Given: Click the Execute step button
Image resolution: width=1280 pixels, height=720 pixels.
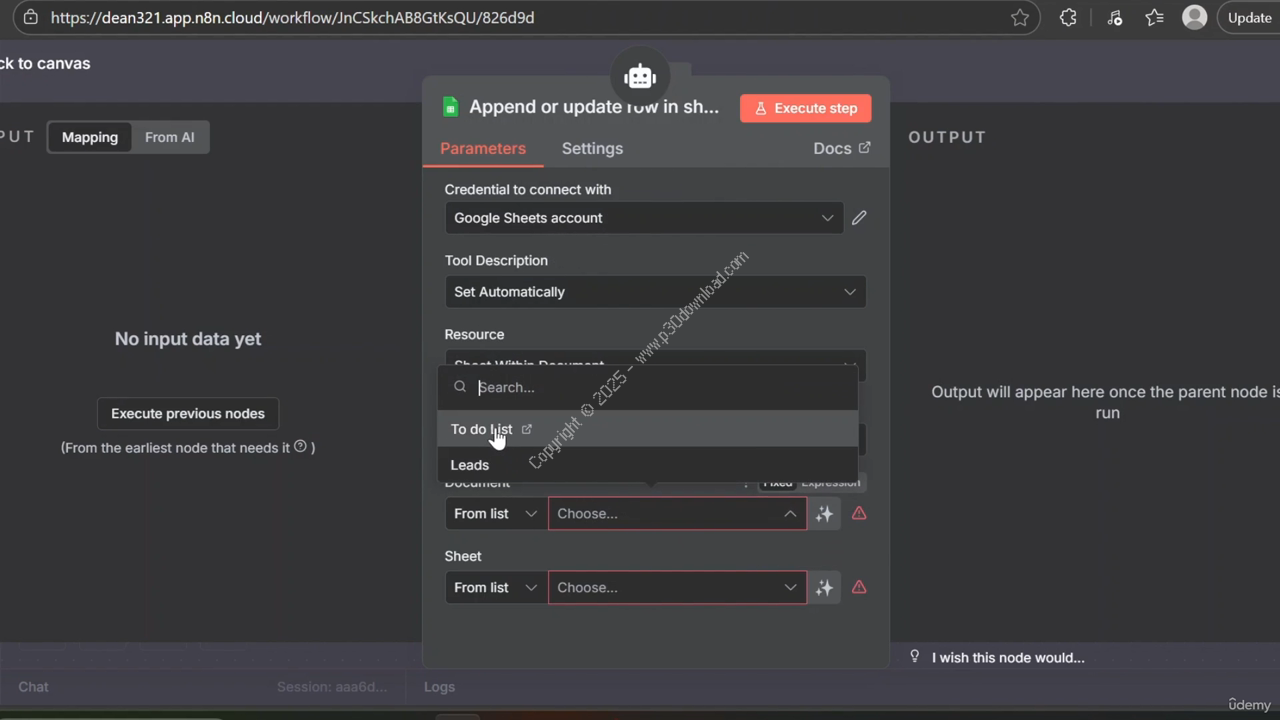Looking at the screenshot, I should pyautogui.click(x=805, y=108).
